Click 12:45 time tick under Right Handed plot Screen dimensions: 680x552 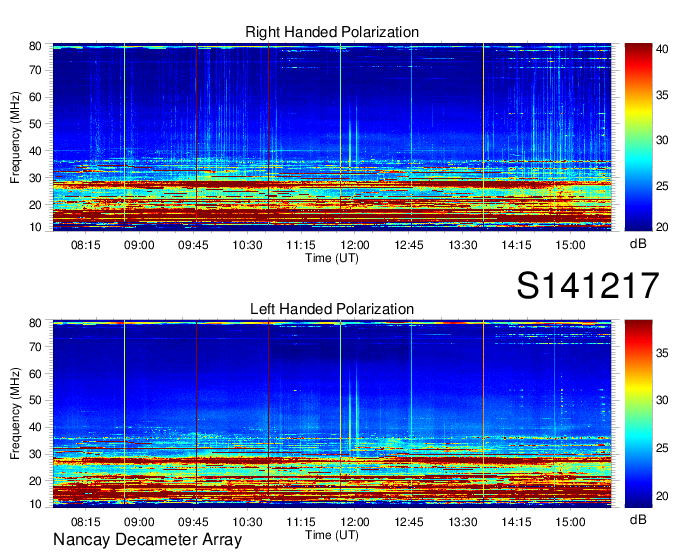pyautogui.click(x=409, y=245)
